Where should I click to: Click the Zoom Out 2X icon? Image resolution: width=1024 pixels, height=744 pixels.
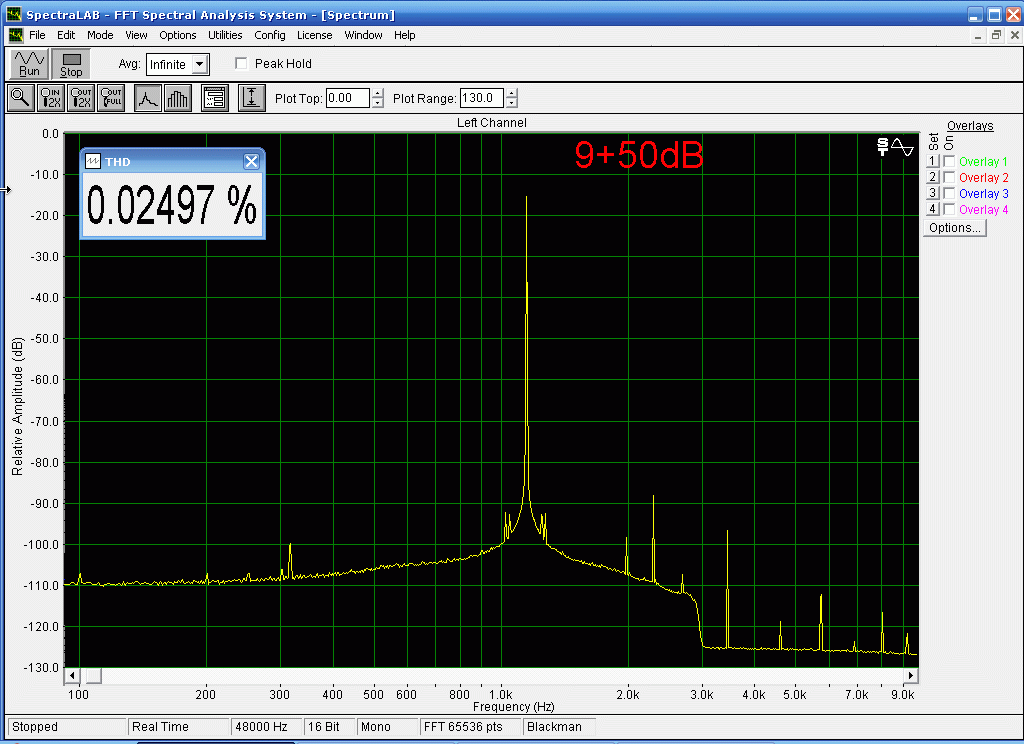[81, 98]
